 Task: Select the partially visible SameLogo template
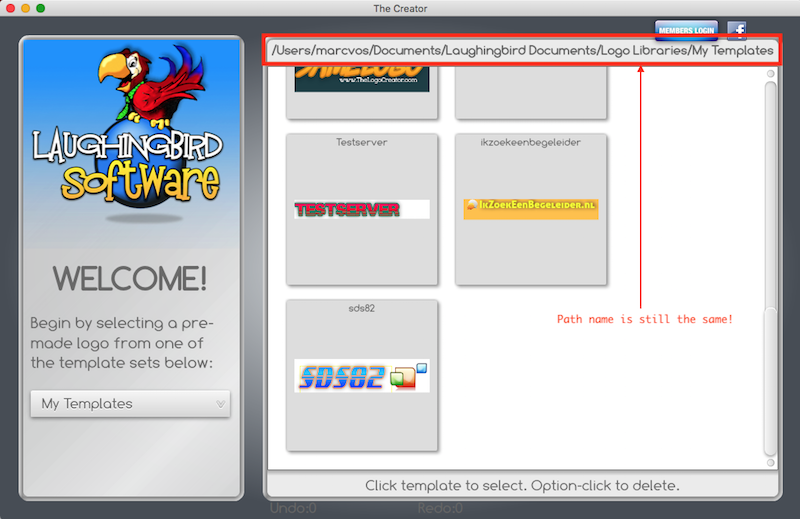click(362, 92)
